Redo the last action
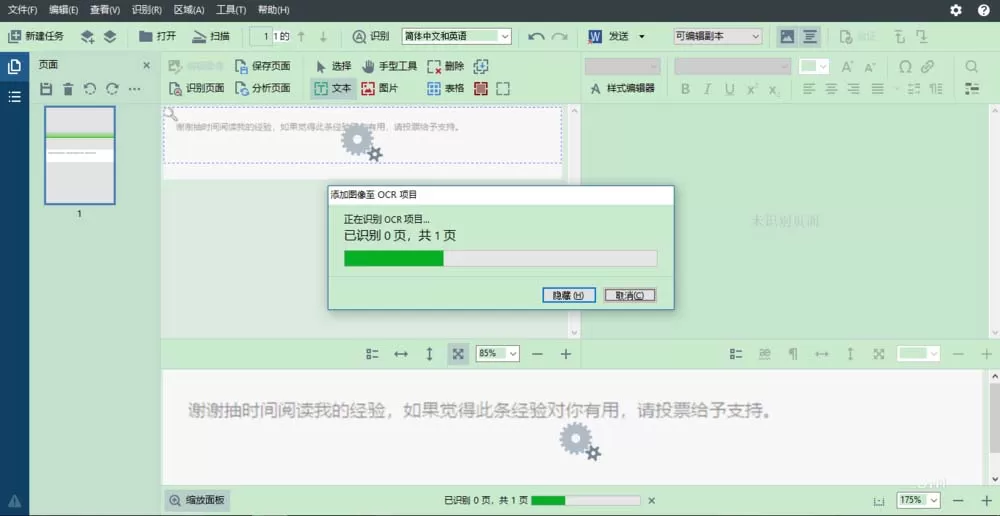This screenshot has height=516, width=1000. [x=559, y=37]
